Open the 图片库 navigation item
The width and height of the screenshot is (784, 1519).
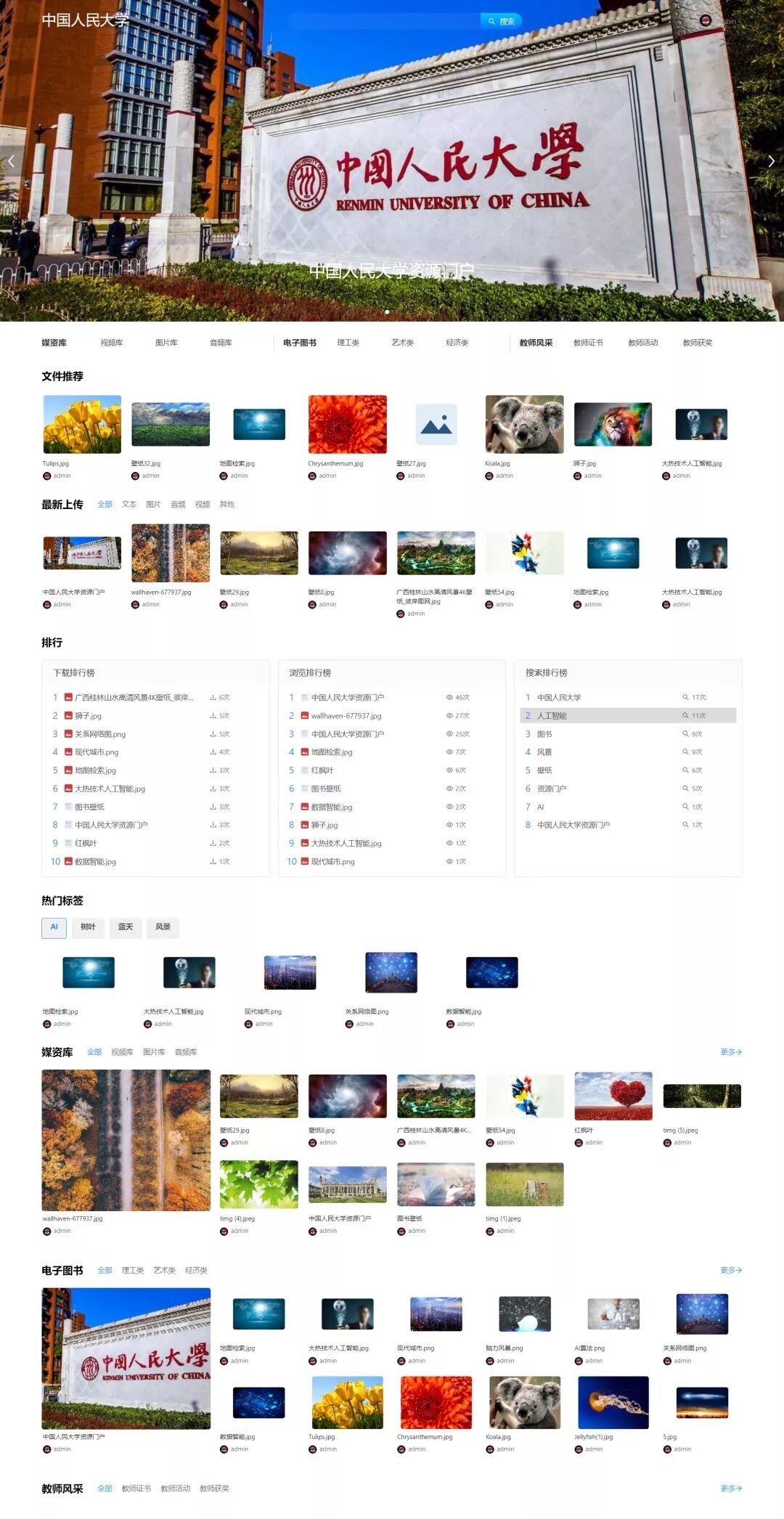(166, 343)
